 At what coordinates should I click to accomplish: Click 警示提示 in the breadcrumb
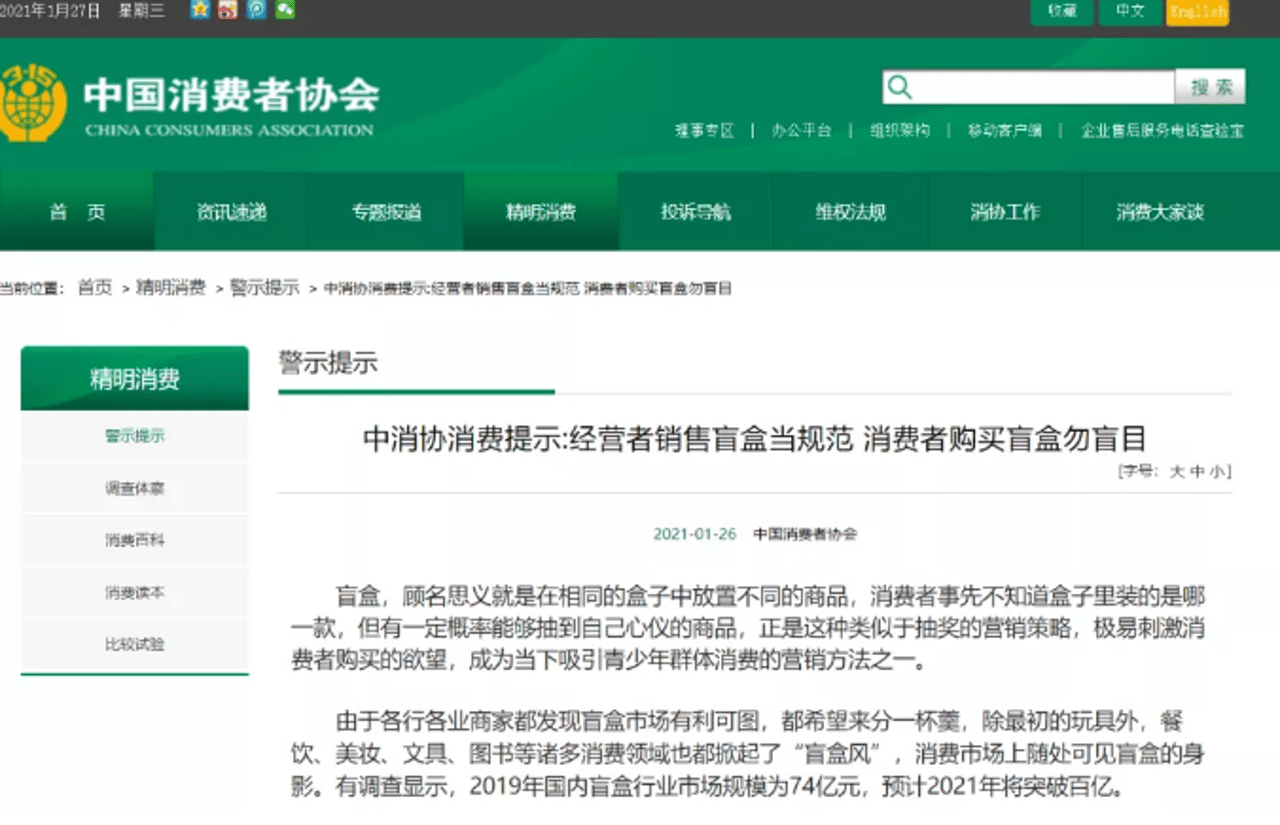tap(265, 288)
